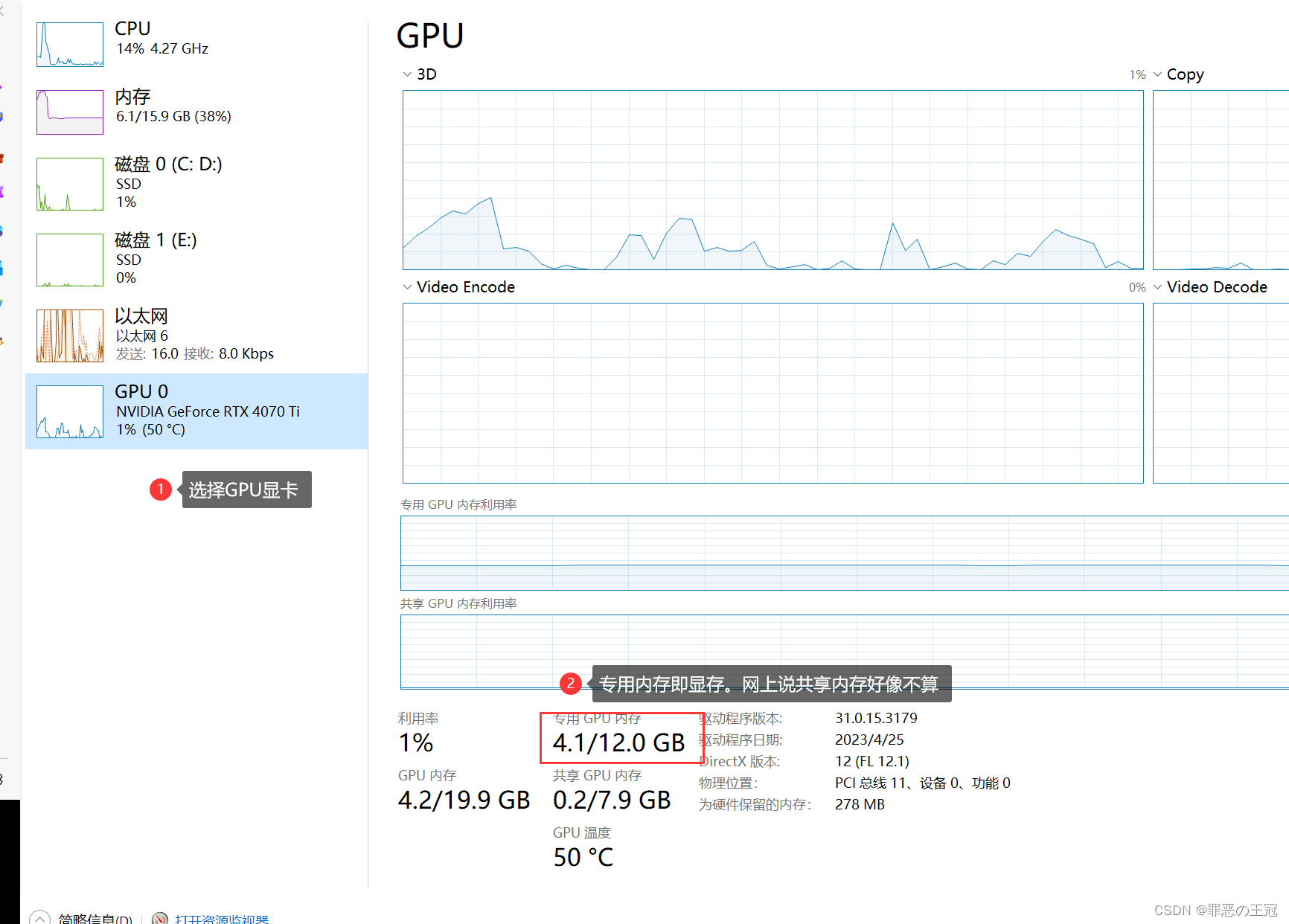1289x924 pixels.
Task: Click the 共享 GPU 内存利用率 graph
Action: coord(845,652)
